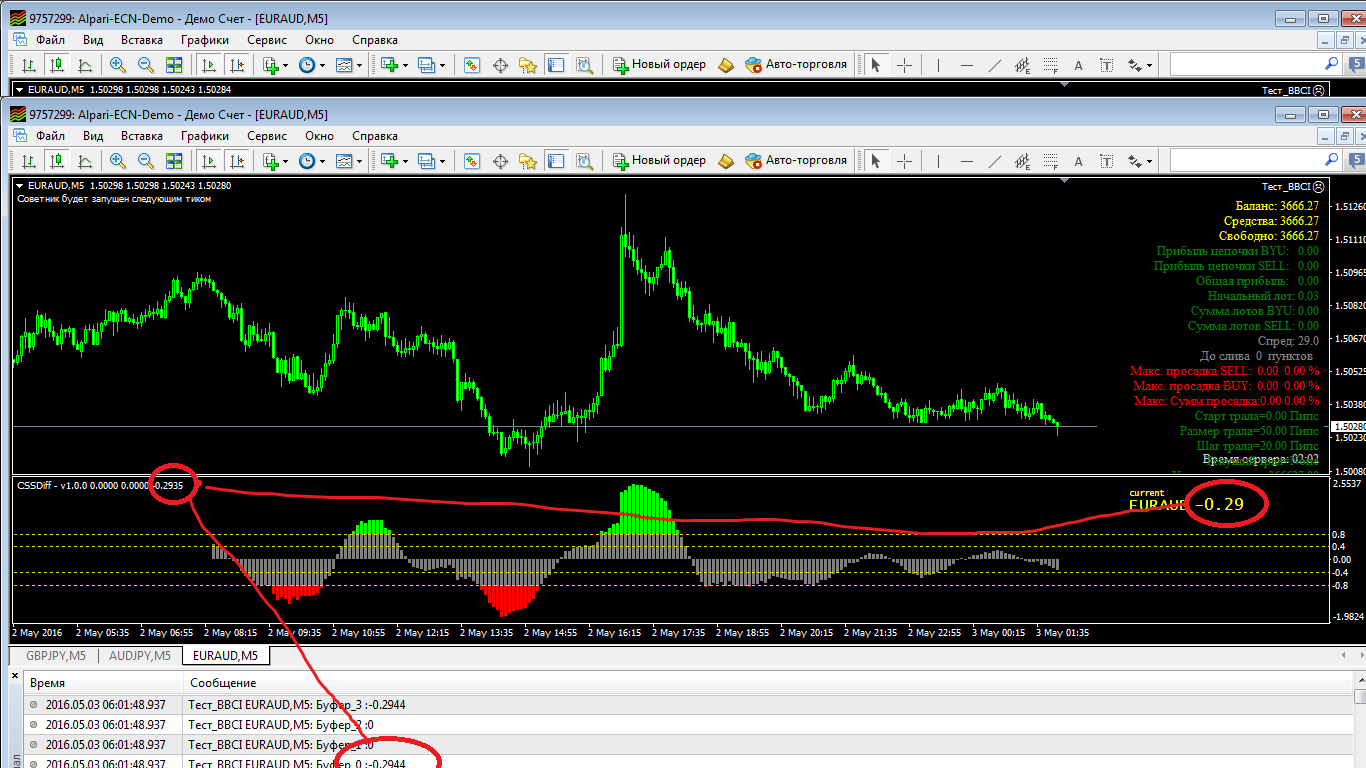Toggle the Terminal panel icon in lower toolbar
The image size is (1366, 768).
[556, 160]
